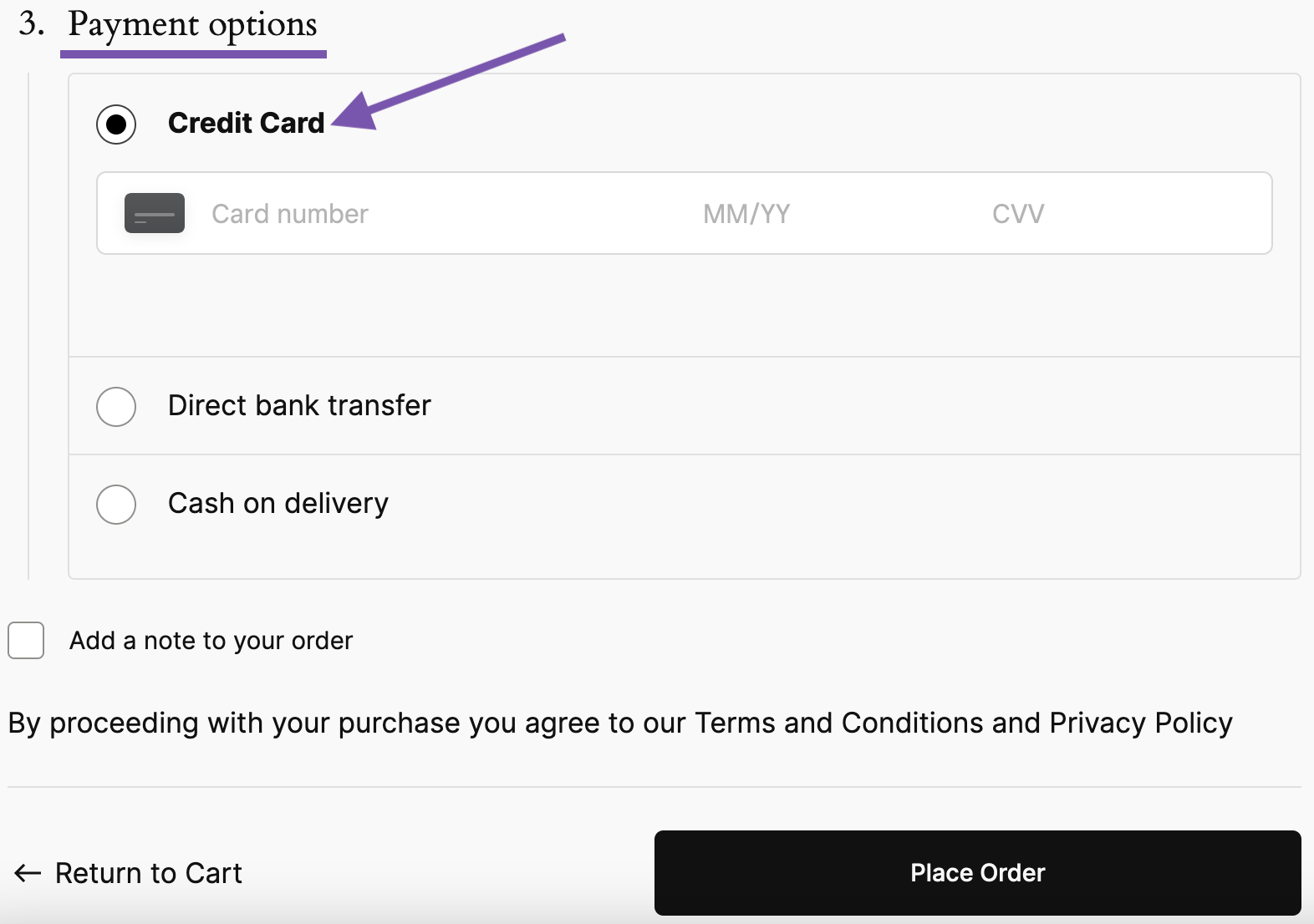Click the MM/YY expiry field
The width and height of the screenshot is (1314, 924).
tap(746, 213)
